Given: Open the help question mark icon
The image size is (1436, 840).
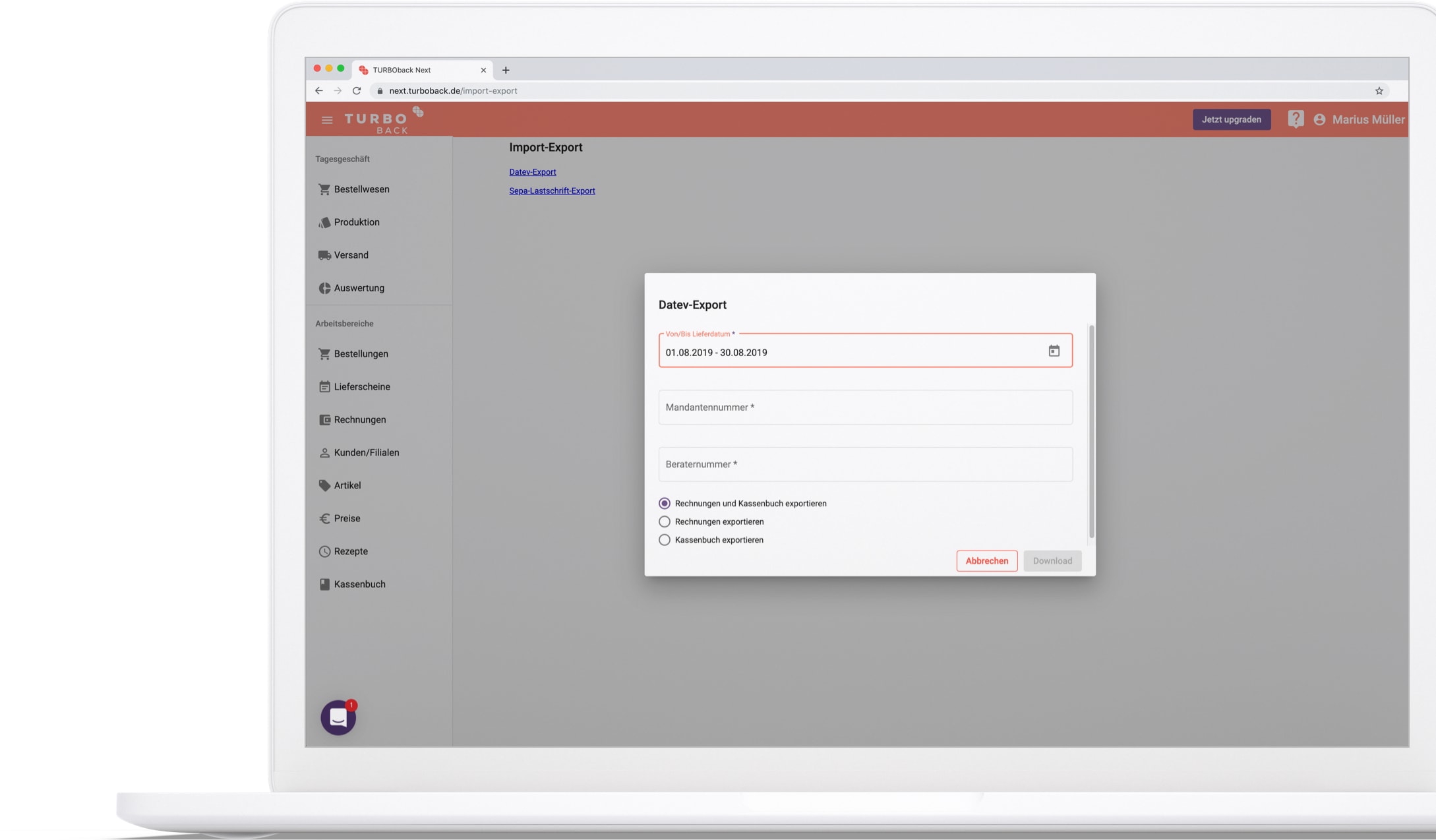Looking at the screenshot, I should 1296,119.
